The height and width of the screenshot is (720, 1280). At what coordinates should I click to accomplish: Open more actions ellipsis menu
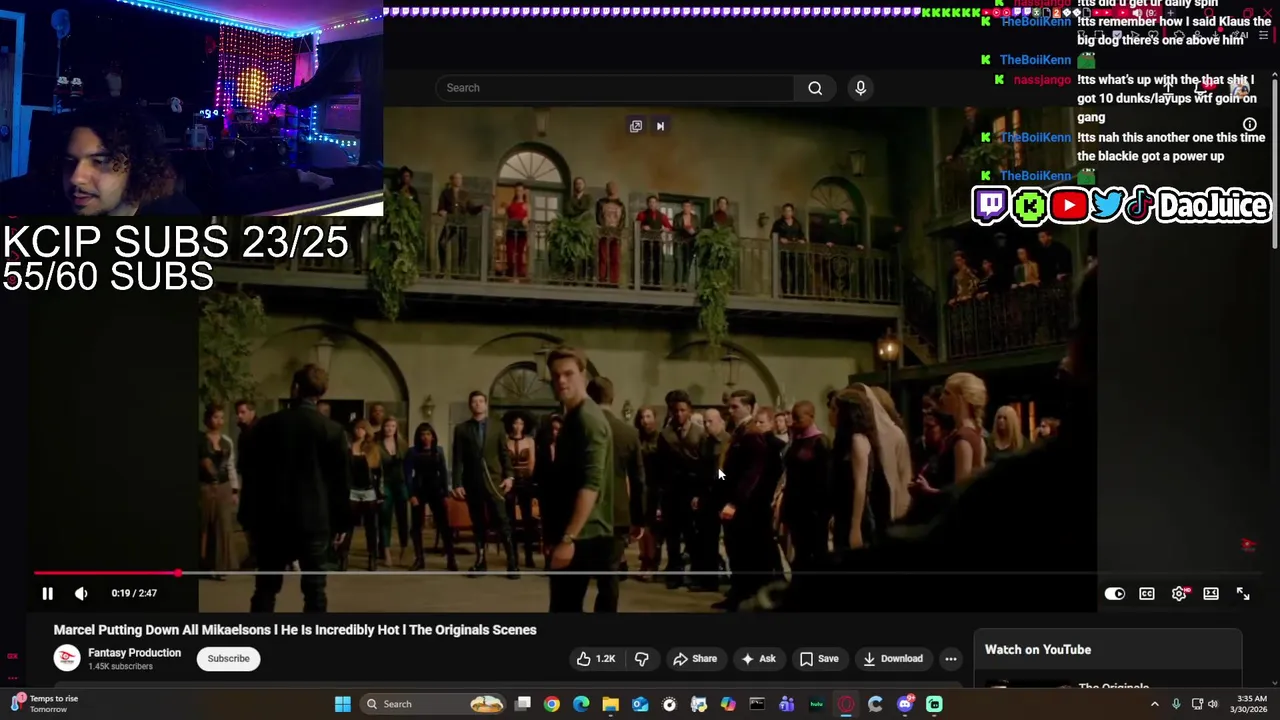pyautogui.click(x=951, y=658)
